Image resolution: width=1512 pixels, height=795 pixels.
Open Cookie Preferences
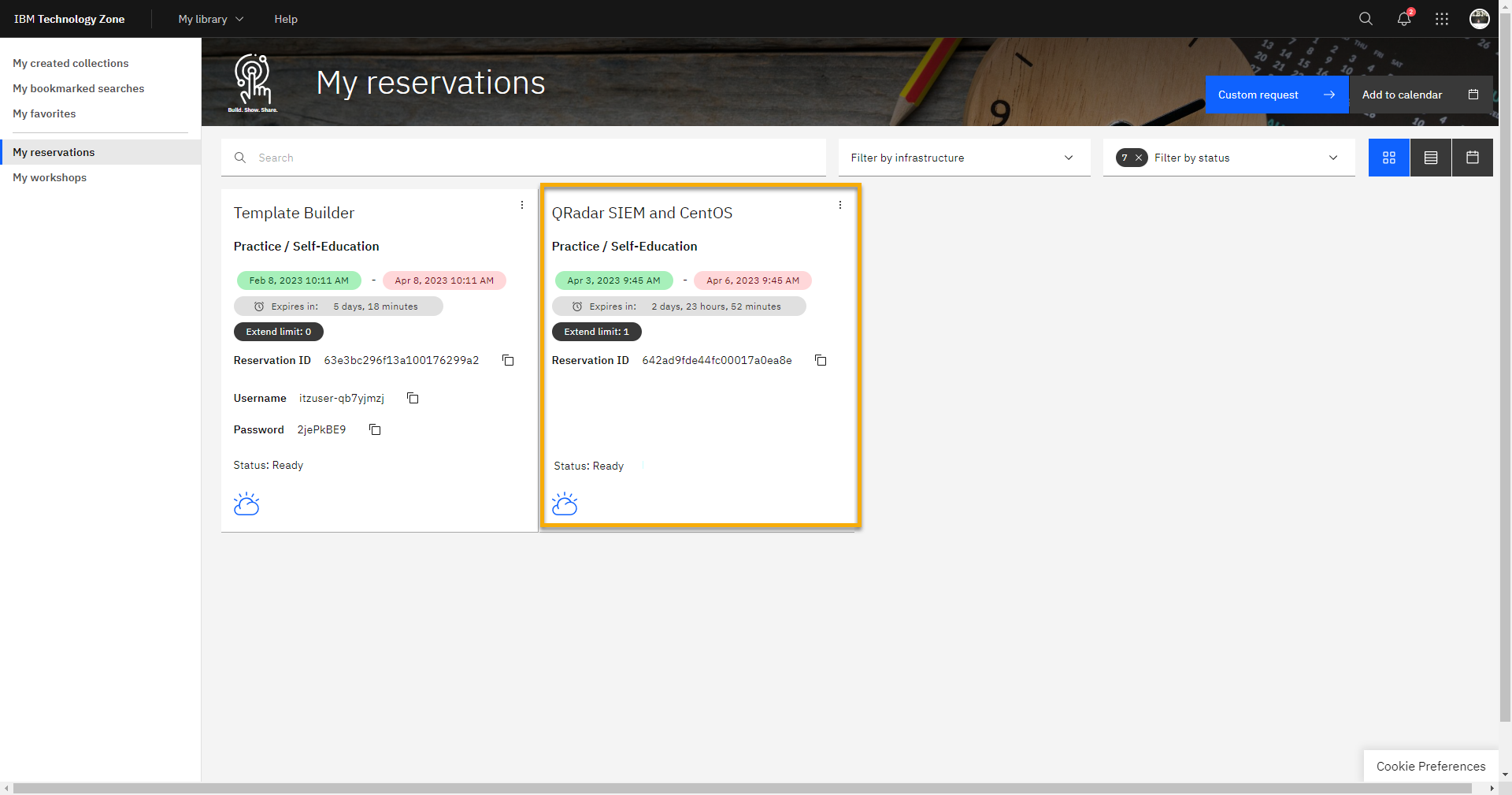tap(1431, 766)
